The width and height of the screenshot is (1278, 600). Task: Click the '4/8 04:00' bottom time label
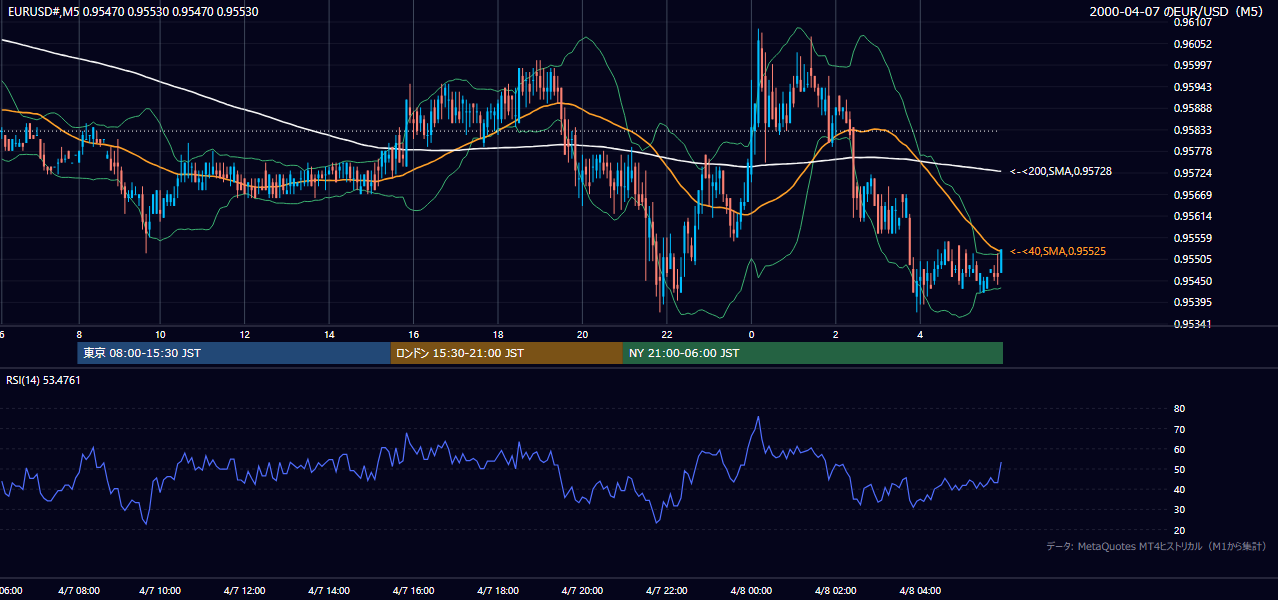point(921,591)
